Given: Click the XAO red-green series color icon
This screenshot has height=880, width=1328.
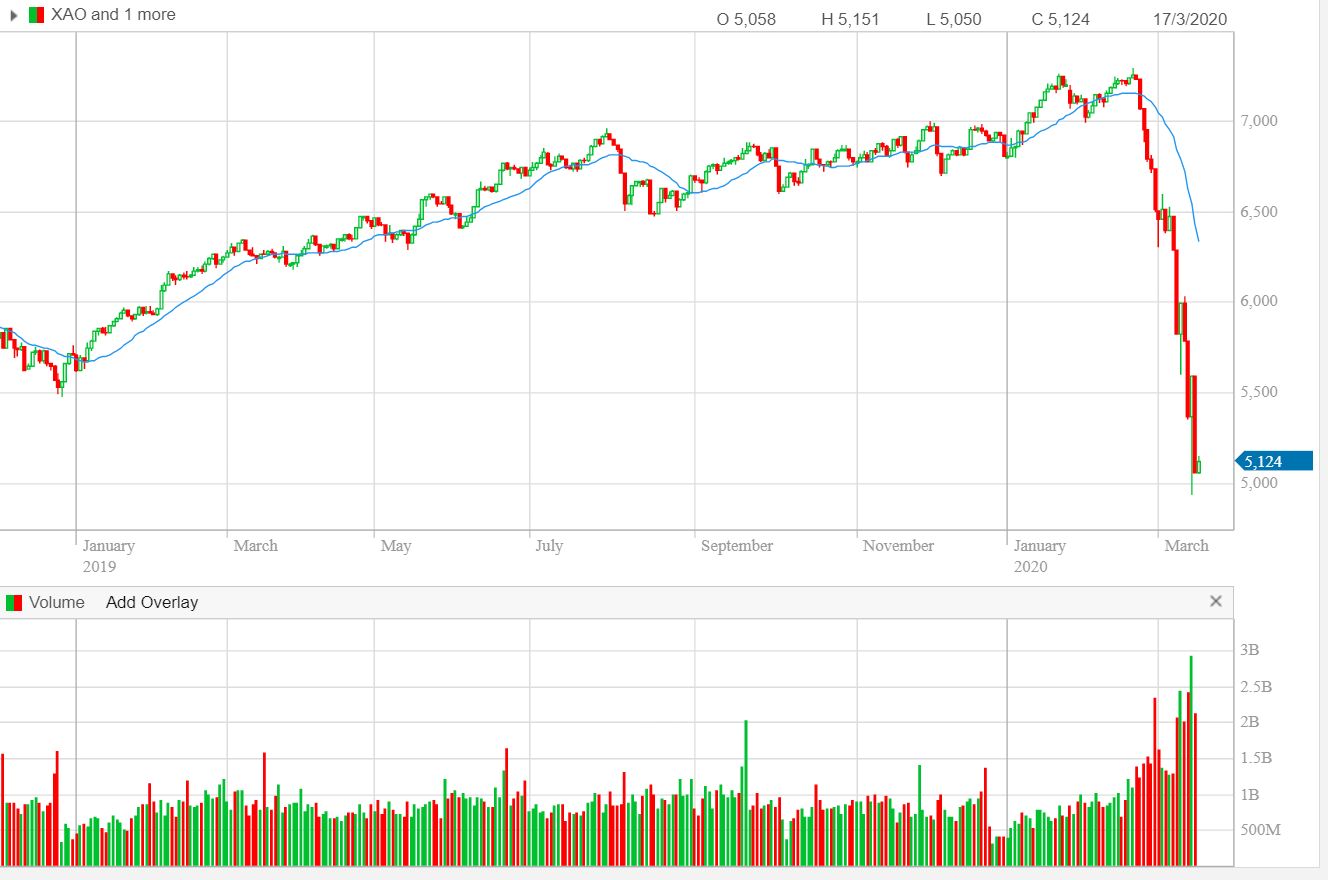Looking at the screenshot, I should 36,15.
